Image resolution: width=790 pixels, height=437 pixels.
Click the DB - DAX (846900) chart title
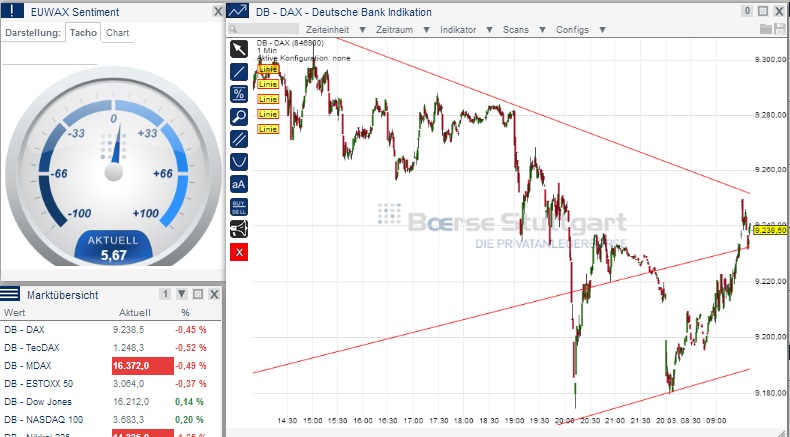pyautogui.click(x=290, y=43)
